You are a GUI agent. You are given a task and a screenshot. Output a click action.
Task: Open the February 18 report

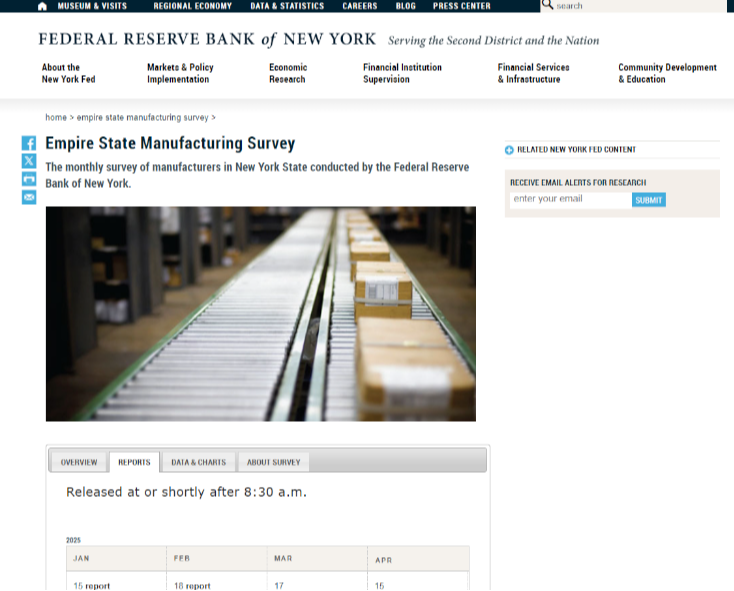click(192, 585)
